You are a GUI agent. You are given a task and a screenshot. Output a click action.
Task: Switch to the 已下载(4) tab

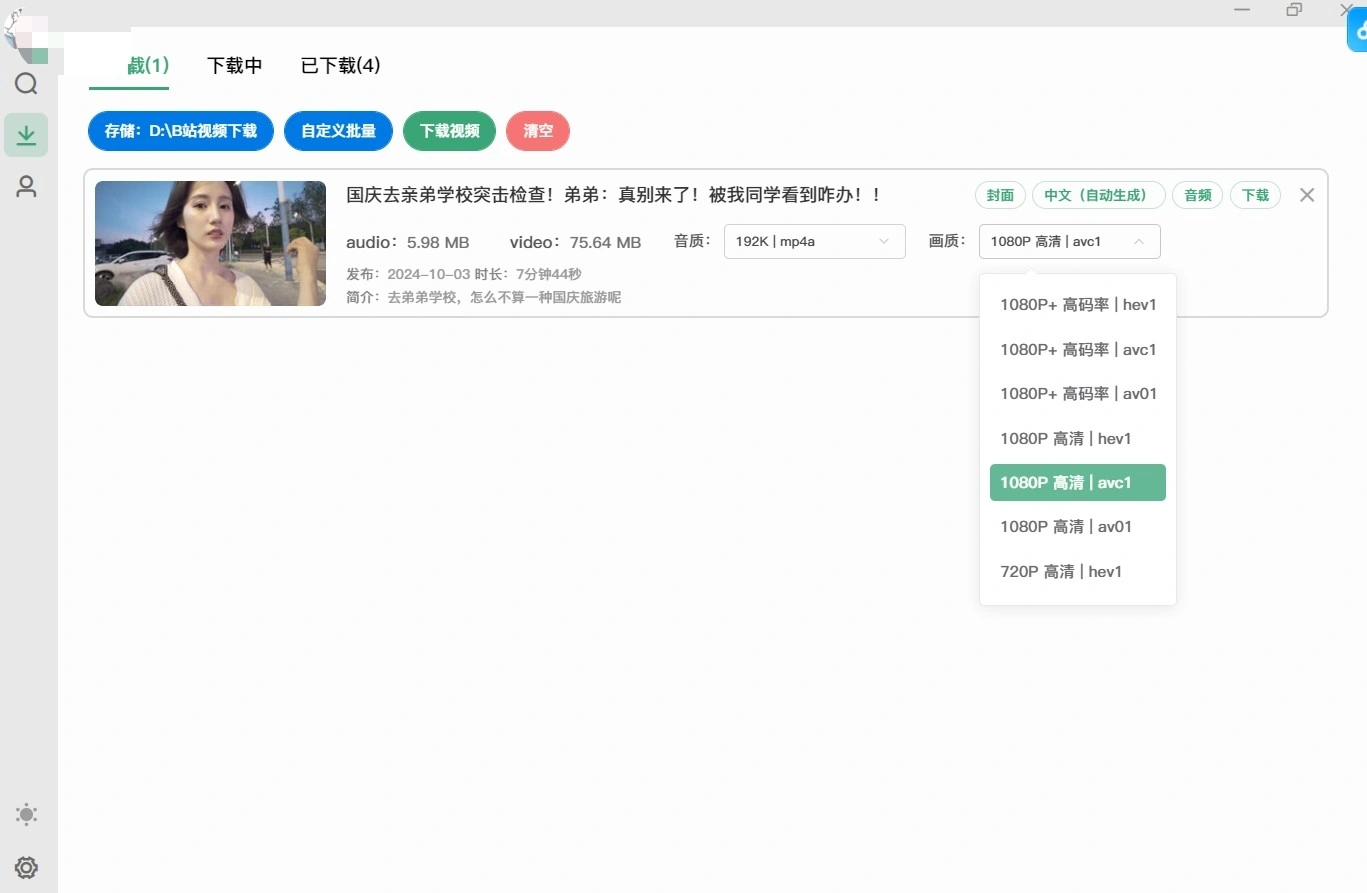pyautogui.click(x=340, y=66)
